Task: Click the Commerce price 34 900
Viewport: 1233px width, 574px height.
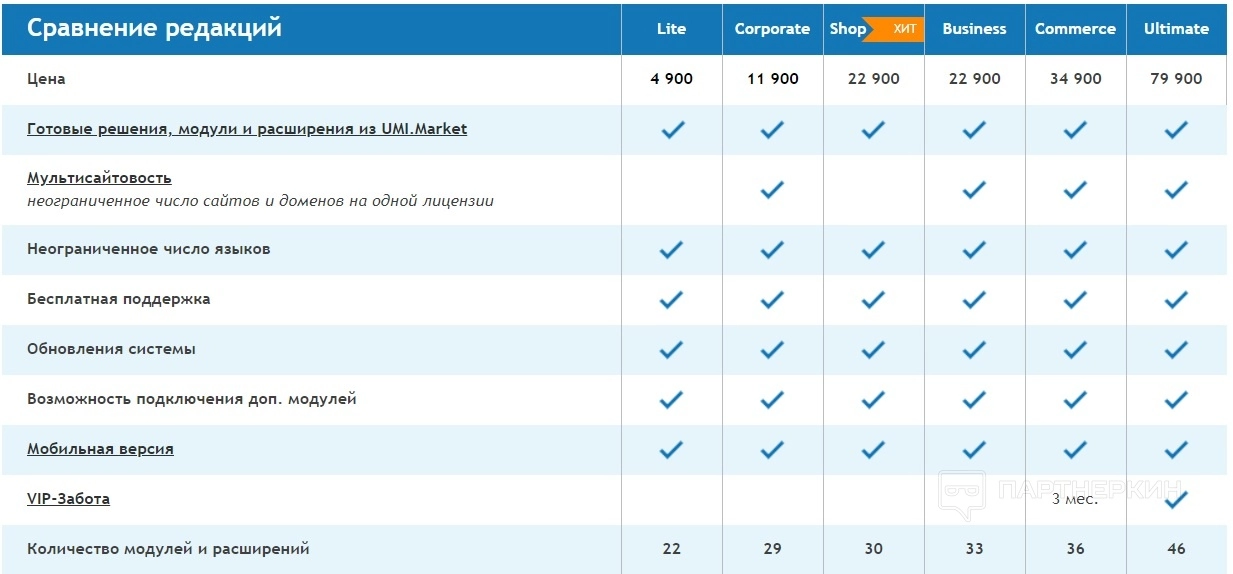Action: [1075, 79]
